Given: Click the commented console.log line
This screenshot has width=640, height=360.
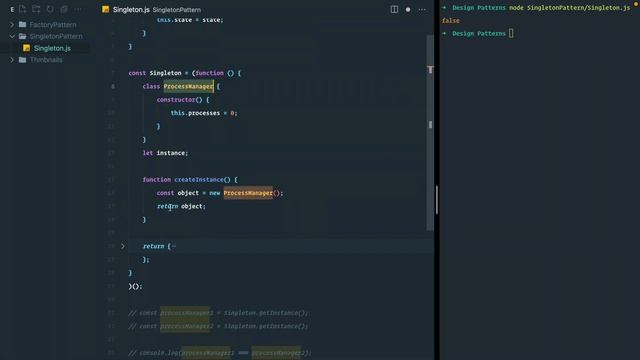Looking at the screenshot, I should [220, 353].
